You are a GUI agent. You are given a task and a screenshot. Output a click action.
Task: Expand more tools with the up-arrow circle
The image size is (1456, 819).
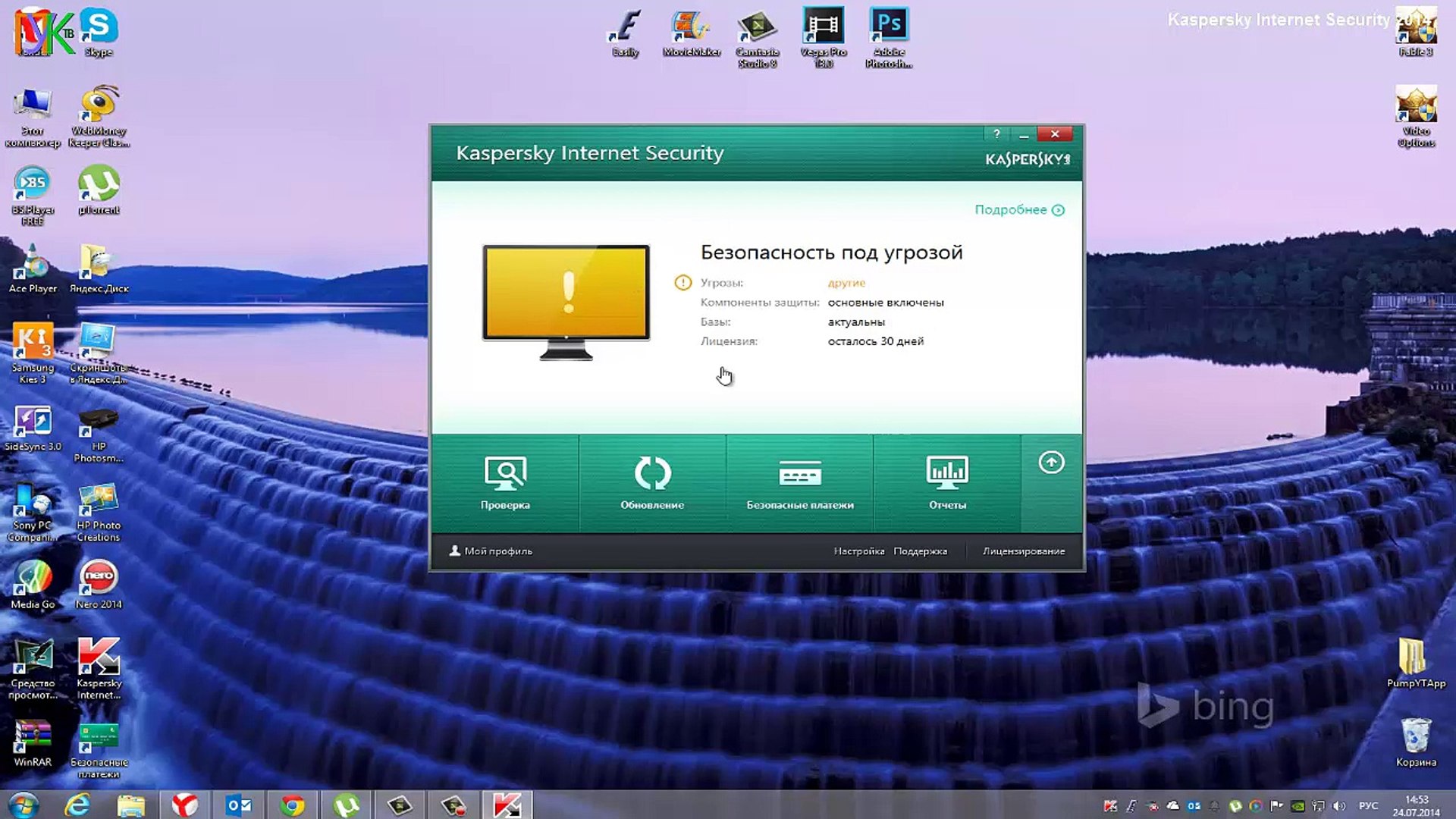1051,463
